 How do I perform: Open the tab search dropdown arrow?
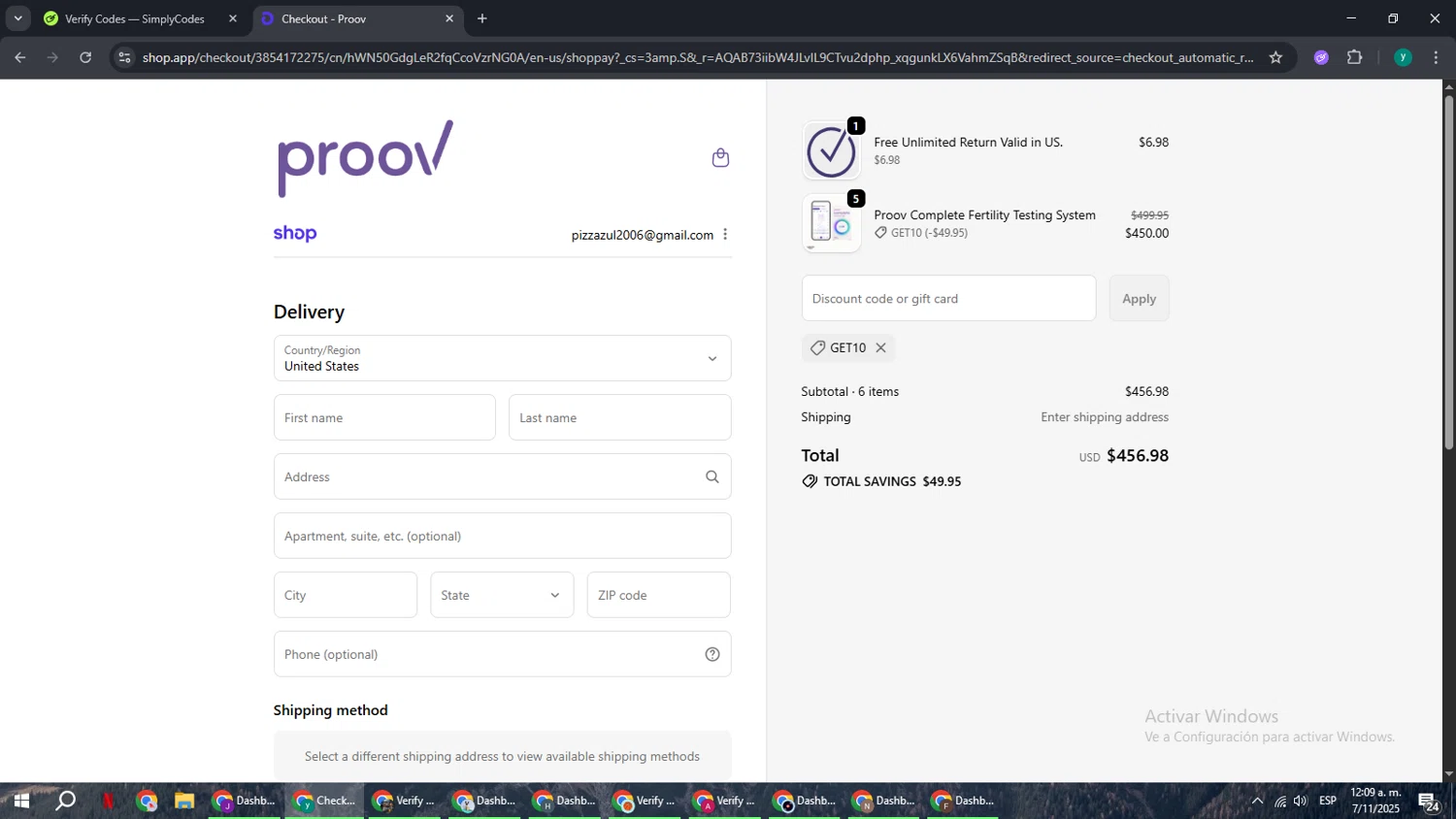[x=17, y=18]
